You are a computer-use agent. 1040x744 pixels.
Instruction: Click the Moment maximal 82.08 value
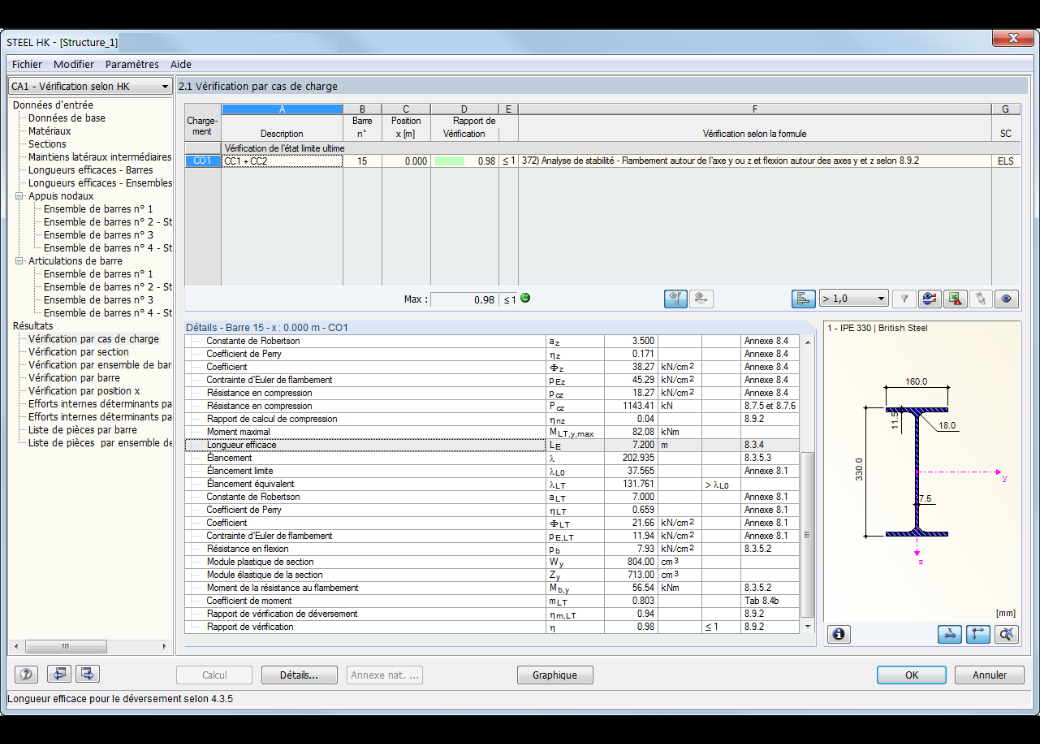(631, 432)
